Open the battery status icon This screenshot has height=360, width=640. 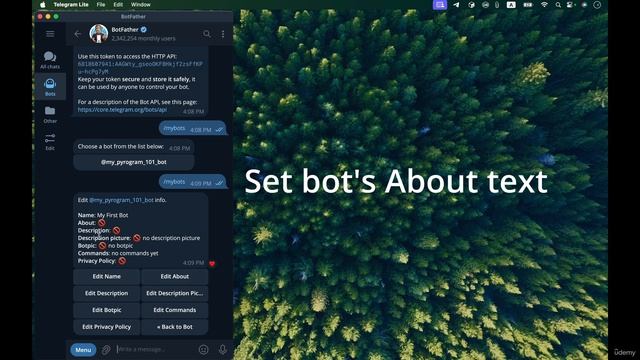click(528, 4)
